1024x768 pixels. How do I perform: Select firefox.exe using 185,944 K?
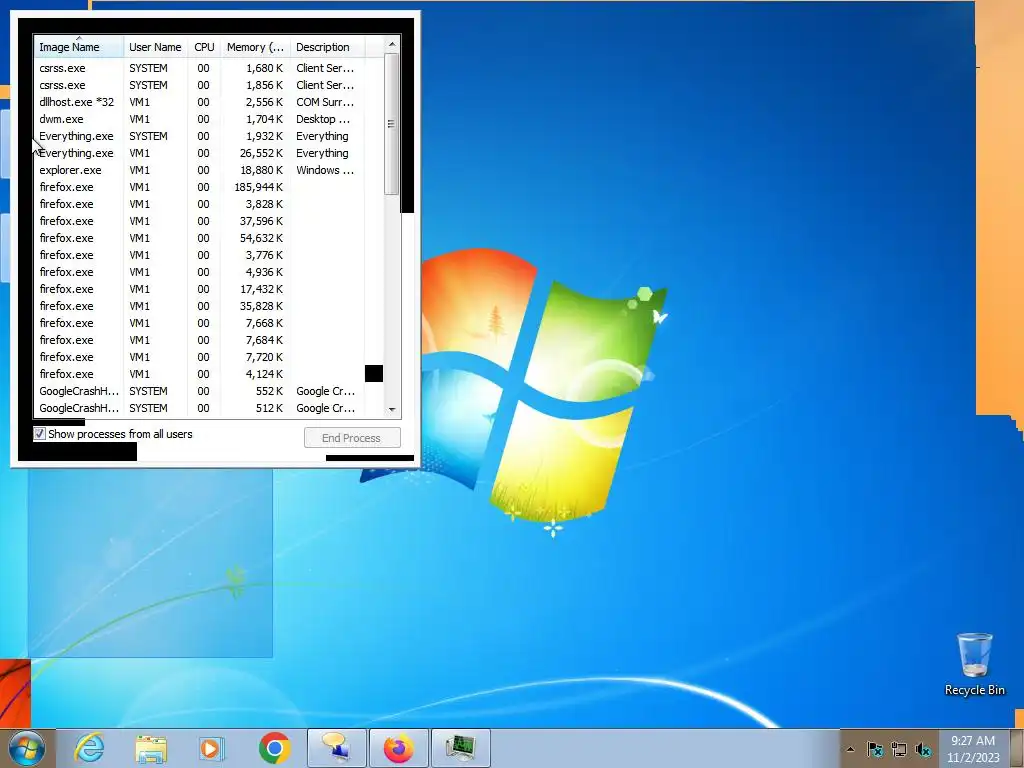tap(199, 187)
